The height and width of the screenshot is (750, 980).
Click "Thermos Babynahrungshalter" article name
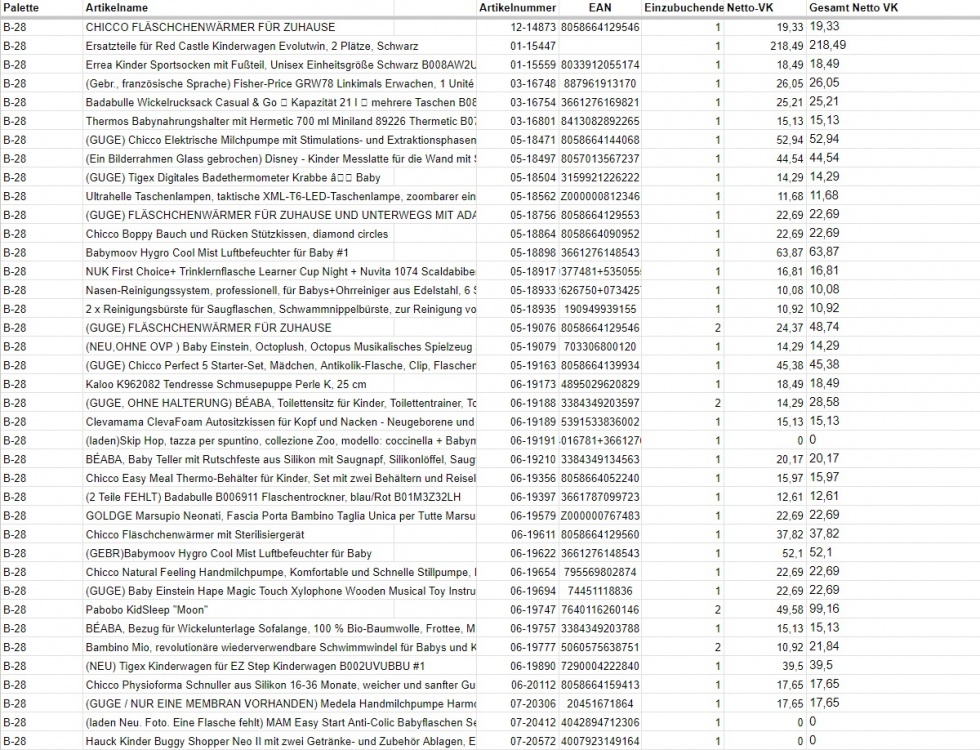pyautogui.click(x=281, y=121)
